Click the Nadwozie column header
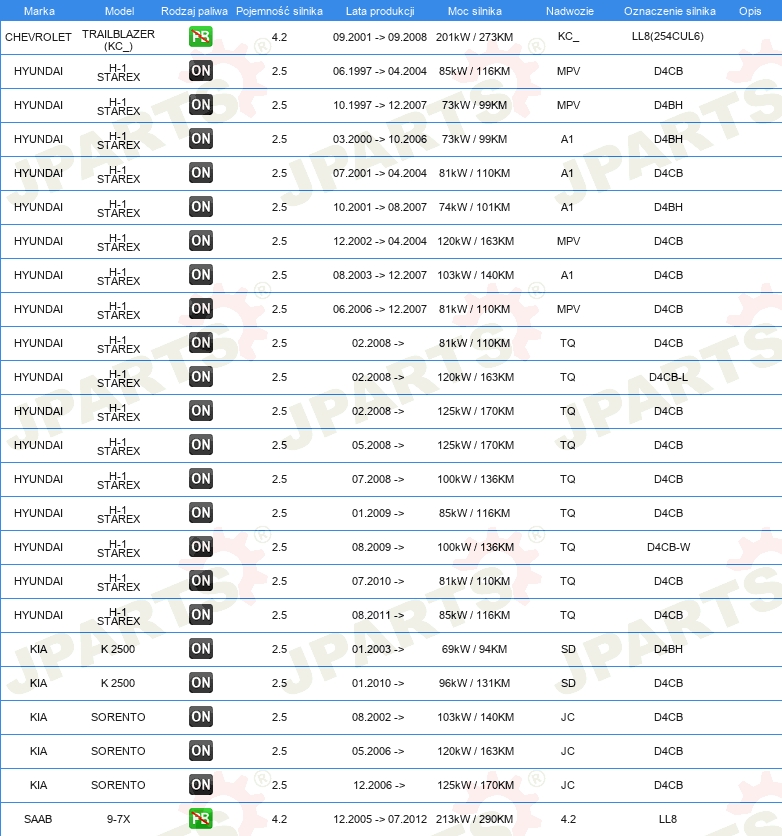Image resolution: width=782 pixels, height=836 pixels. pyautogui.click(x=569, y=11)
